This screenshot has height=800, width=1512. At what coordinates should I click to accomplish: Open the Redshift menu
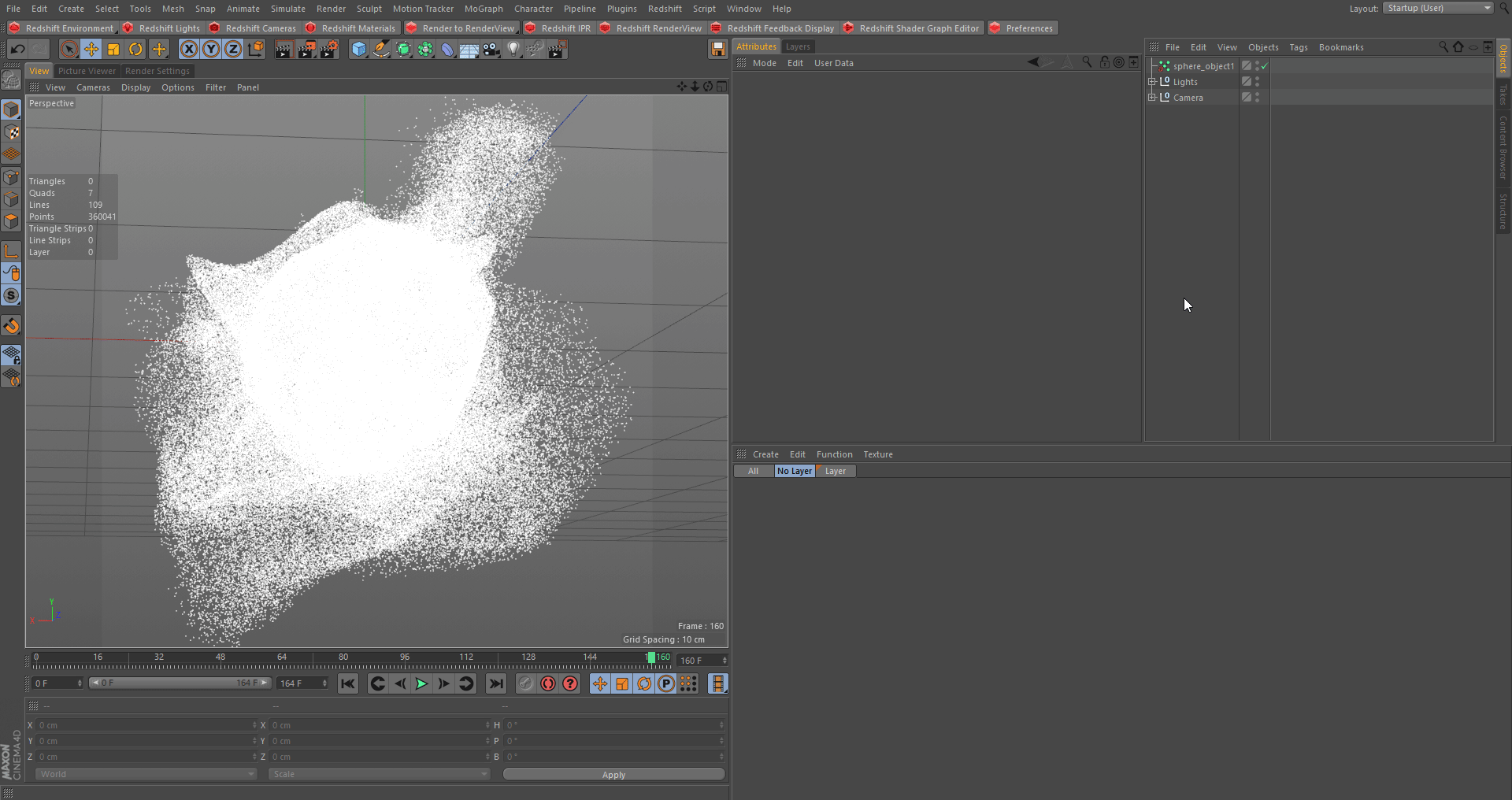pyautogui.click(x=665, y=9)
